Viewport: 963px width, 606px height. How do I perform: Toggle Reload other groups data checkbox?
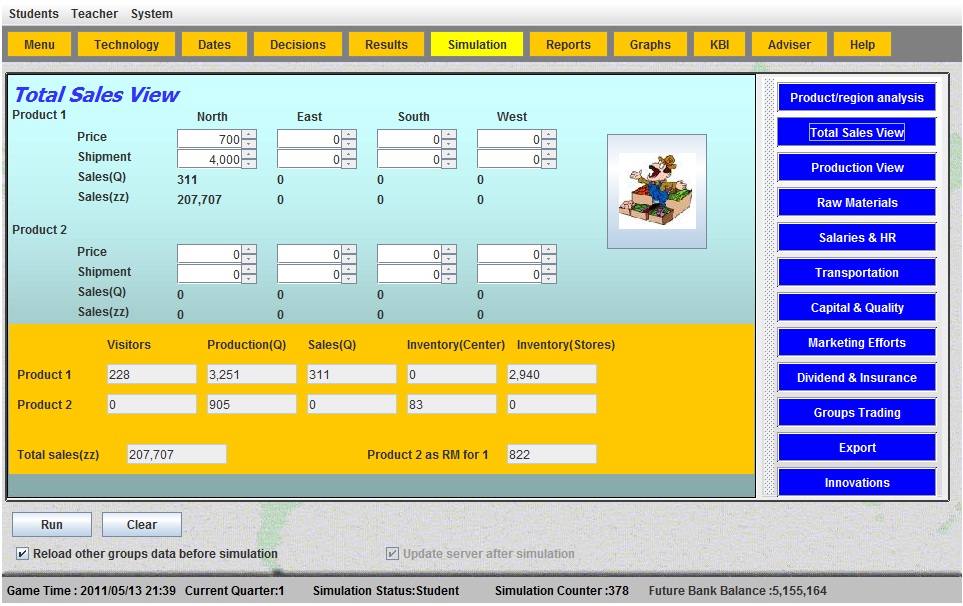pyautogui.click(x=23, y=554)
